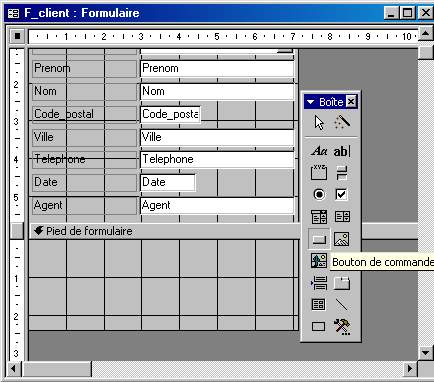434x382 pixels.
Task: Click the Code_postal text box field
Action: coord(170,114)
